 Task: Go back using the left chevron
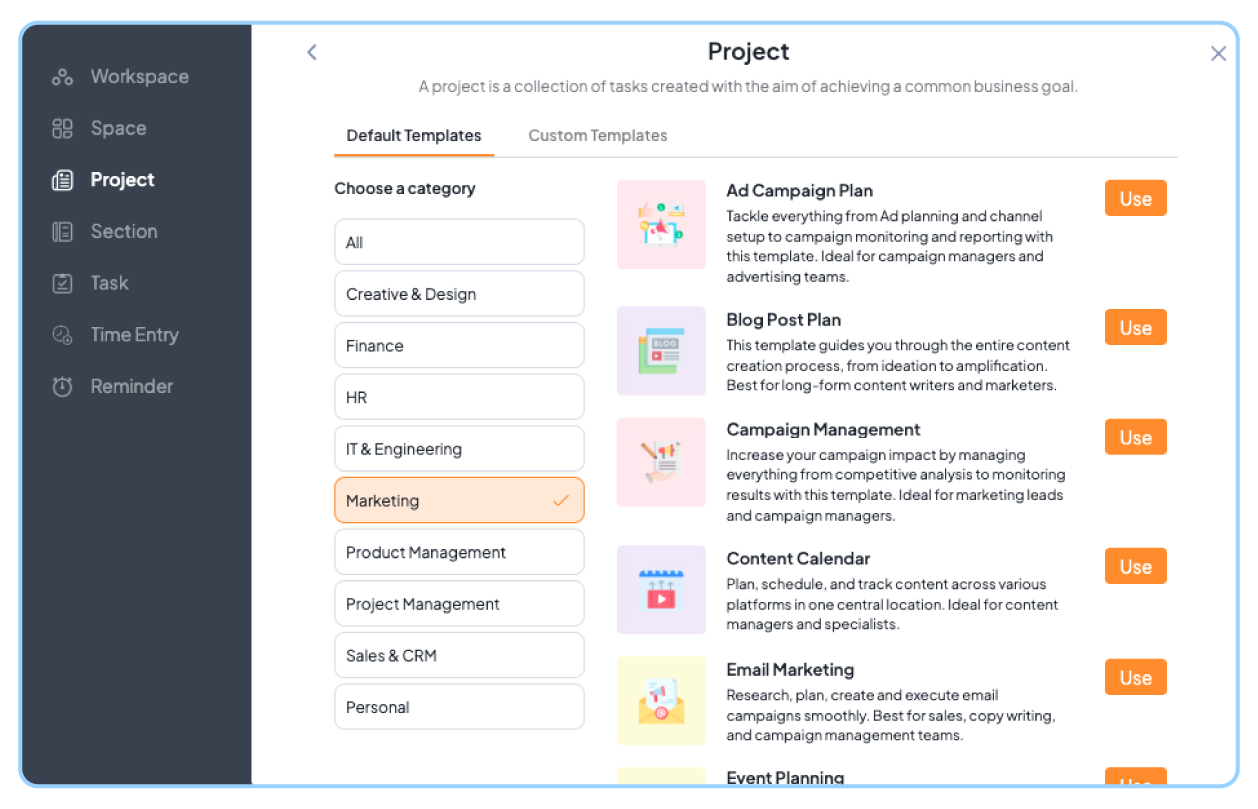pos(312,52)
